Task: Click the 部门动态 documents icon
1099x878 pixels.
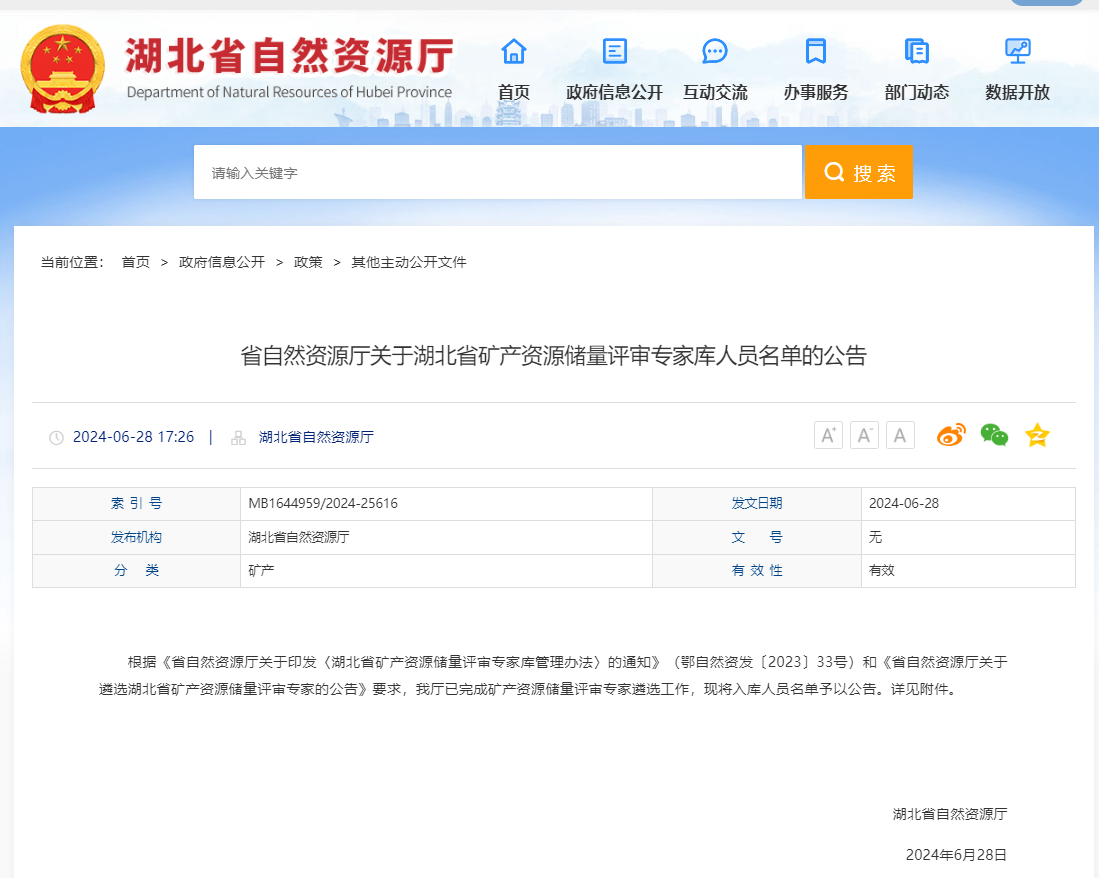Action: (x=916, y=51)
